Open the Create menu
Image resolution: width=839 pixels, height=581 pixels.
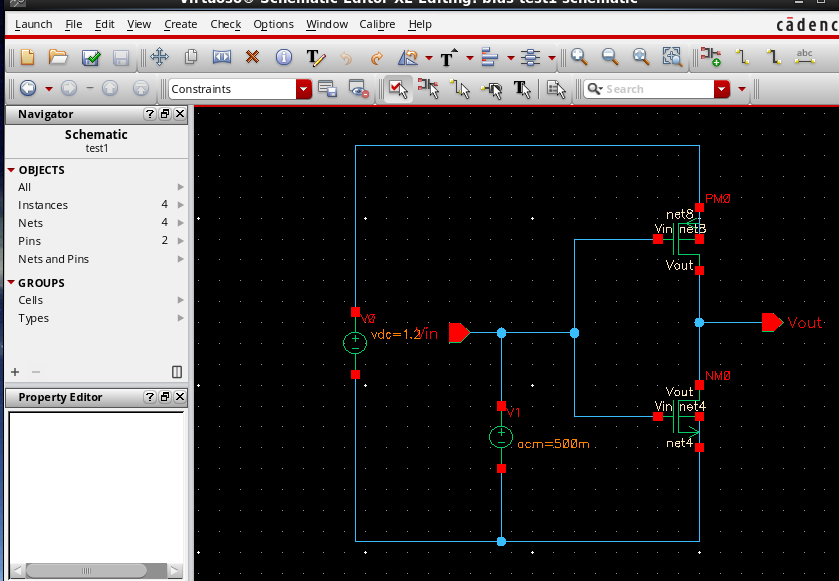pos(180,24)
